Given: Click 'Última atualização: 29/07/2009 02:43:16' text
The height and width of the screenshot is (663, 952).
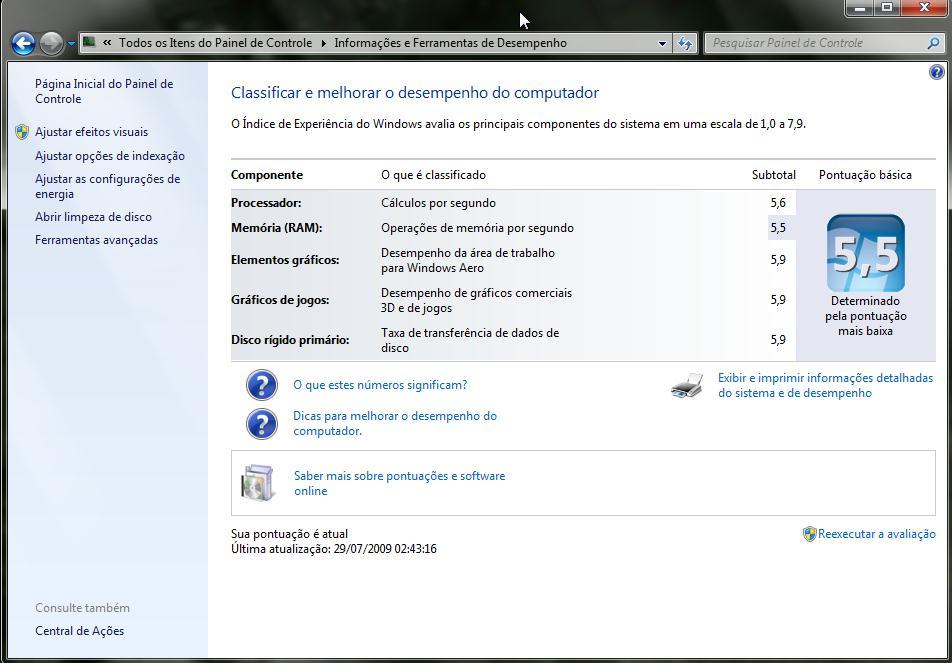Looking at the screenshot, I should 334,549.
